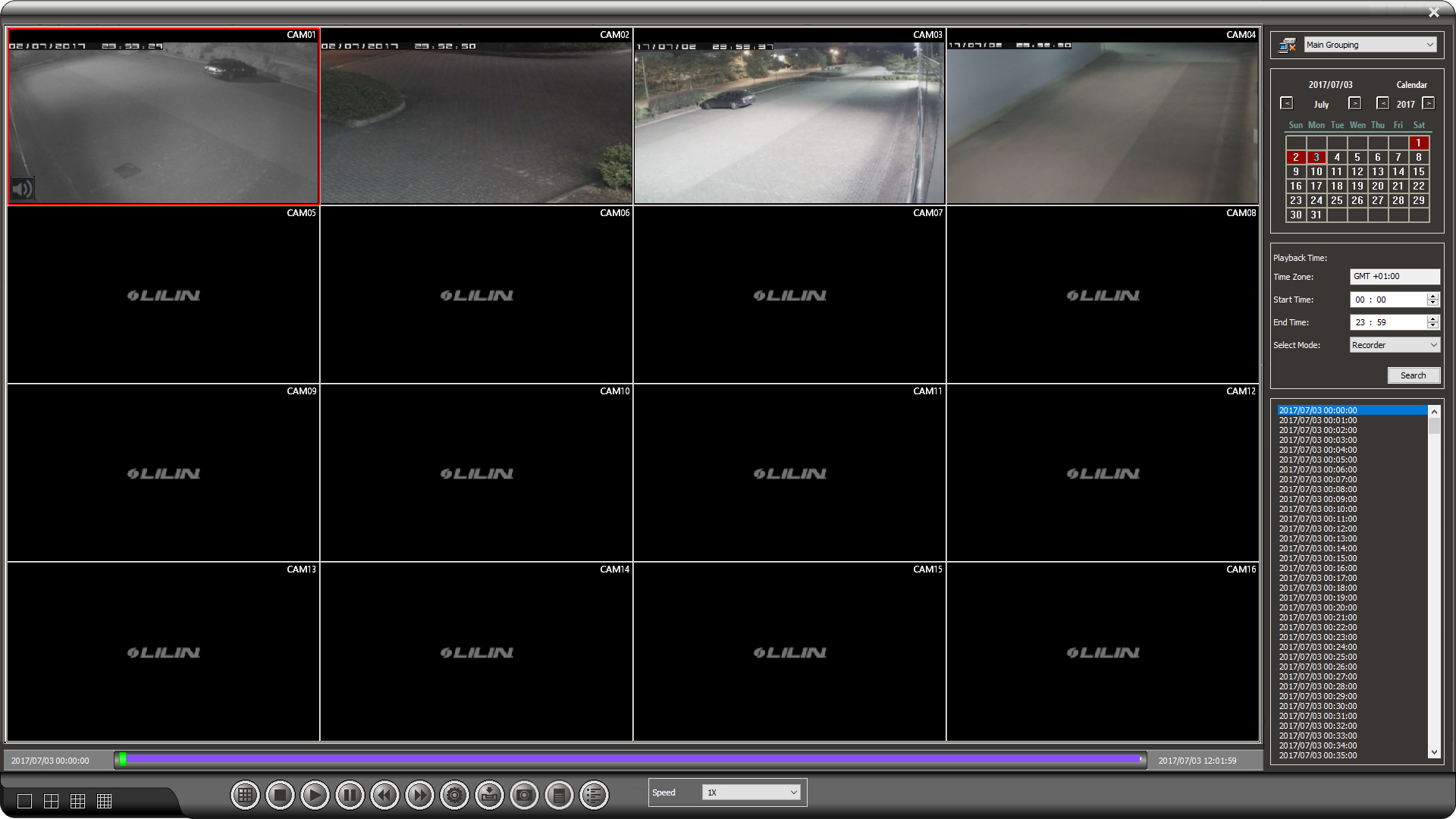Open the Main Grouping dropdown
Image resolution: width=1456 pixels, height=819 pixels.
1370,45
